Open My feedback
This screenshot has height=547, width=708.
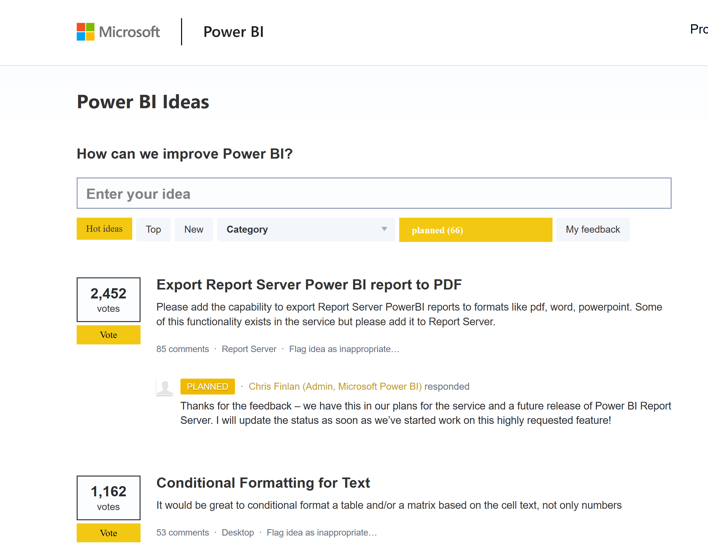[592, 230]
